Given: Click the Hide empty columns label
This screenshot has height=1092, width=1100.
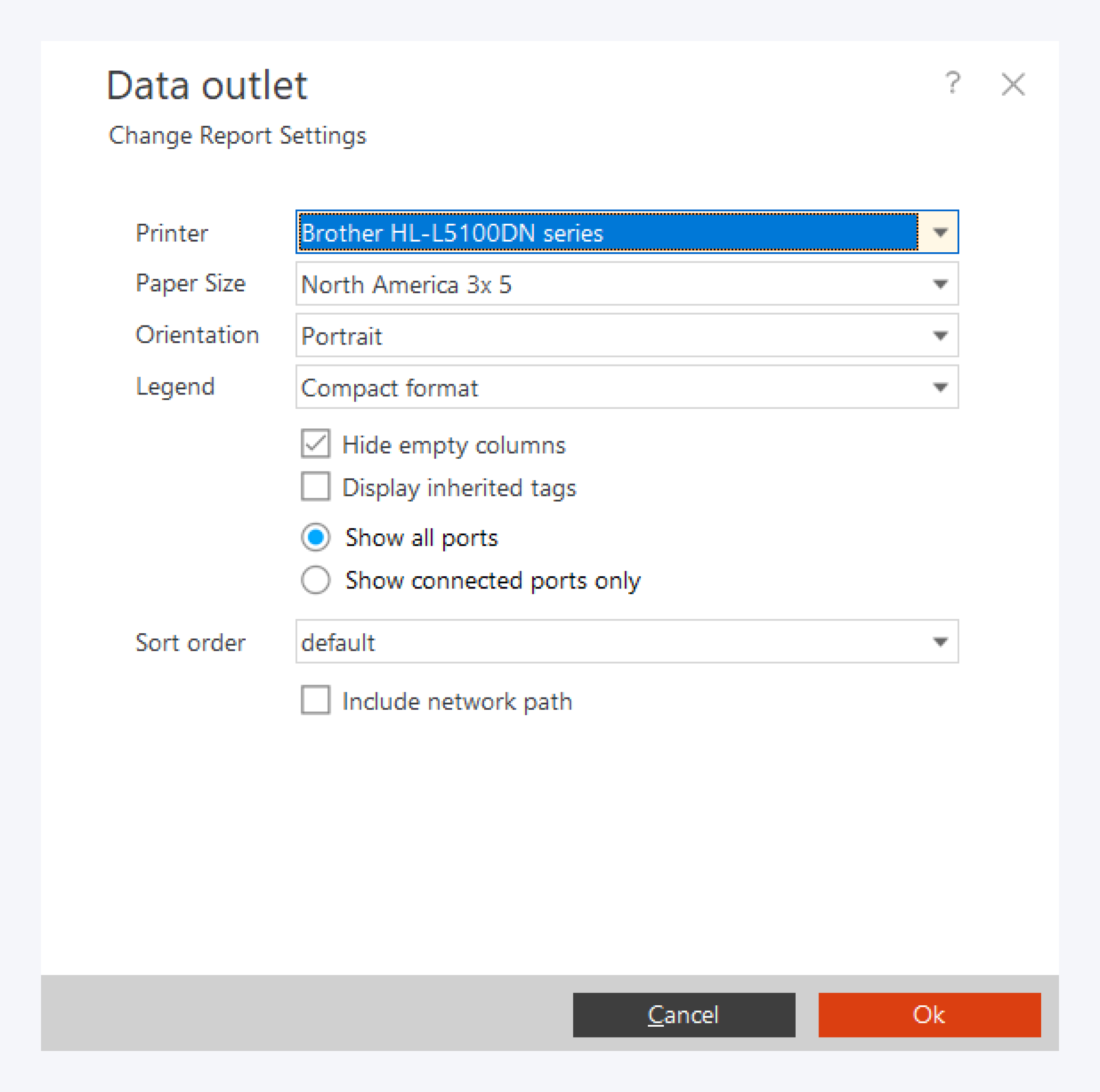Looking at the screenshot, I should [x=454, y=445].
